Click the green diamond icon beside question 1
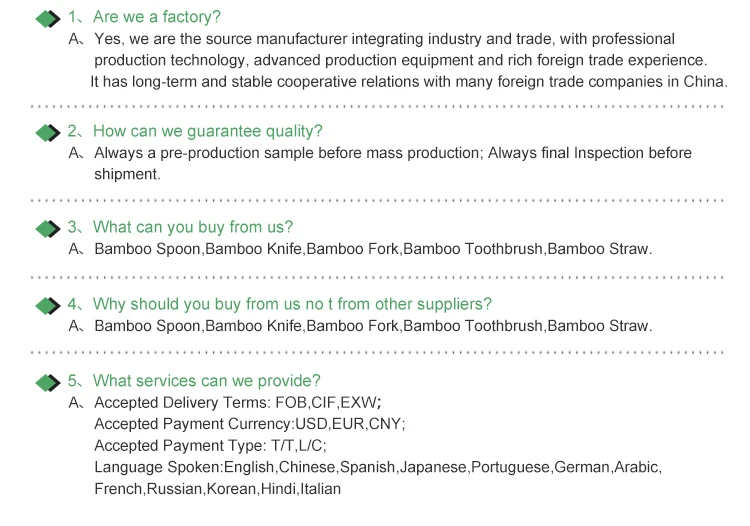 pos(48,19)
